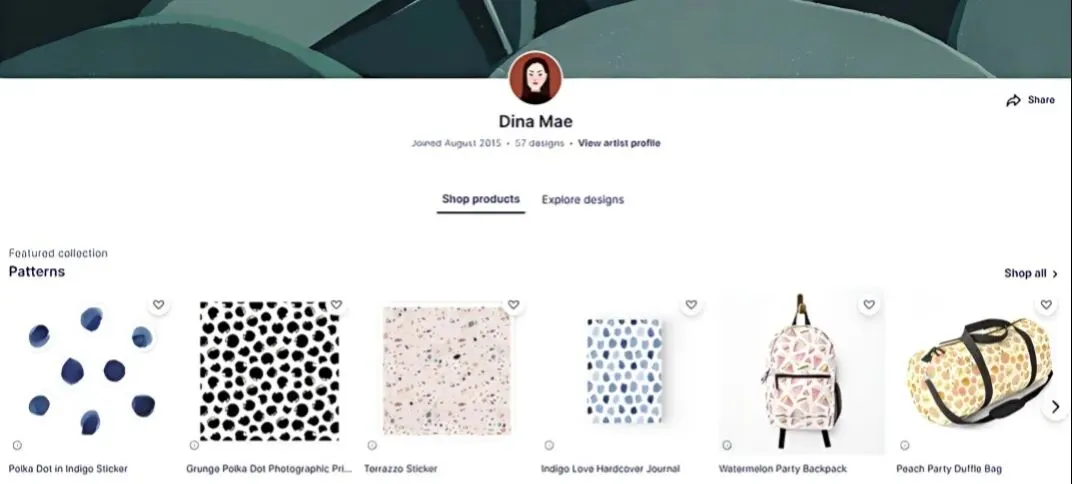This screenshot has width=1072, height=484.
Task: Click info icon under Watermelon Party Backpack
Action: tap(727, 445)
